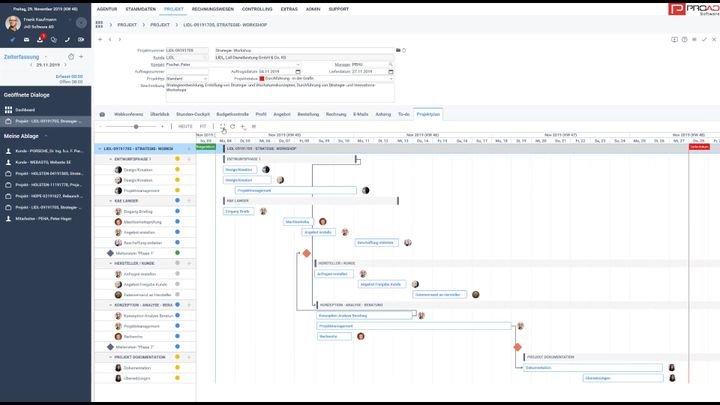Open the app grid icon beside breadcrumb

click(x=100, y=22)
